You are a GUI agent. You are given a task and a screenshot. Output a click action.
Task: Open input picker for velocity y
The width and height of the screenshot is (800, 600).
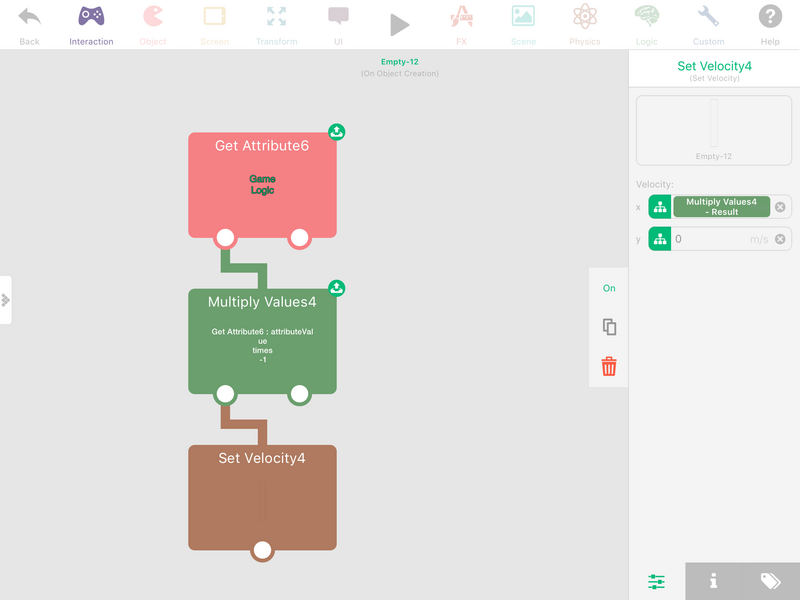660,239
